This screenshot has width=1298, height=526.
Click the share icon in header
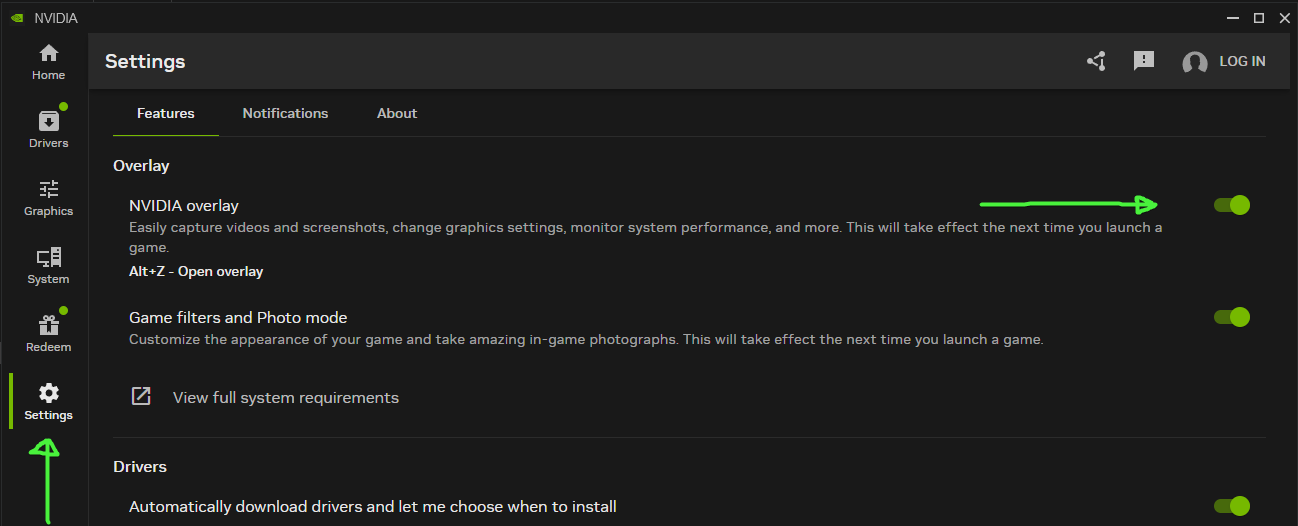pos(1096,62)
